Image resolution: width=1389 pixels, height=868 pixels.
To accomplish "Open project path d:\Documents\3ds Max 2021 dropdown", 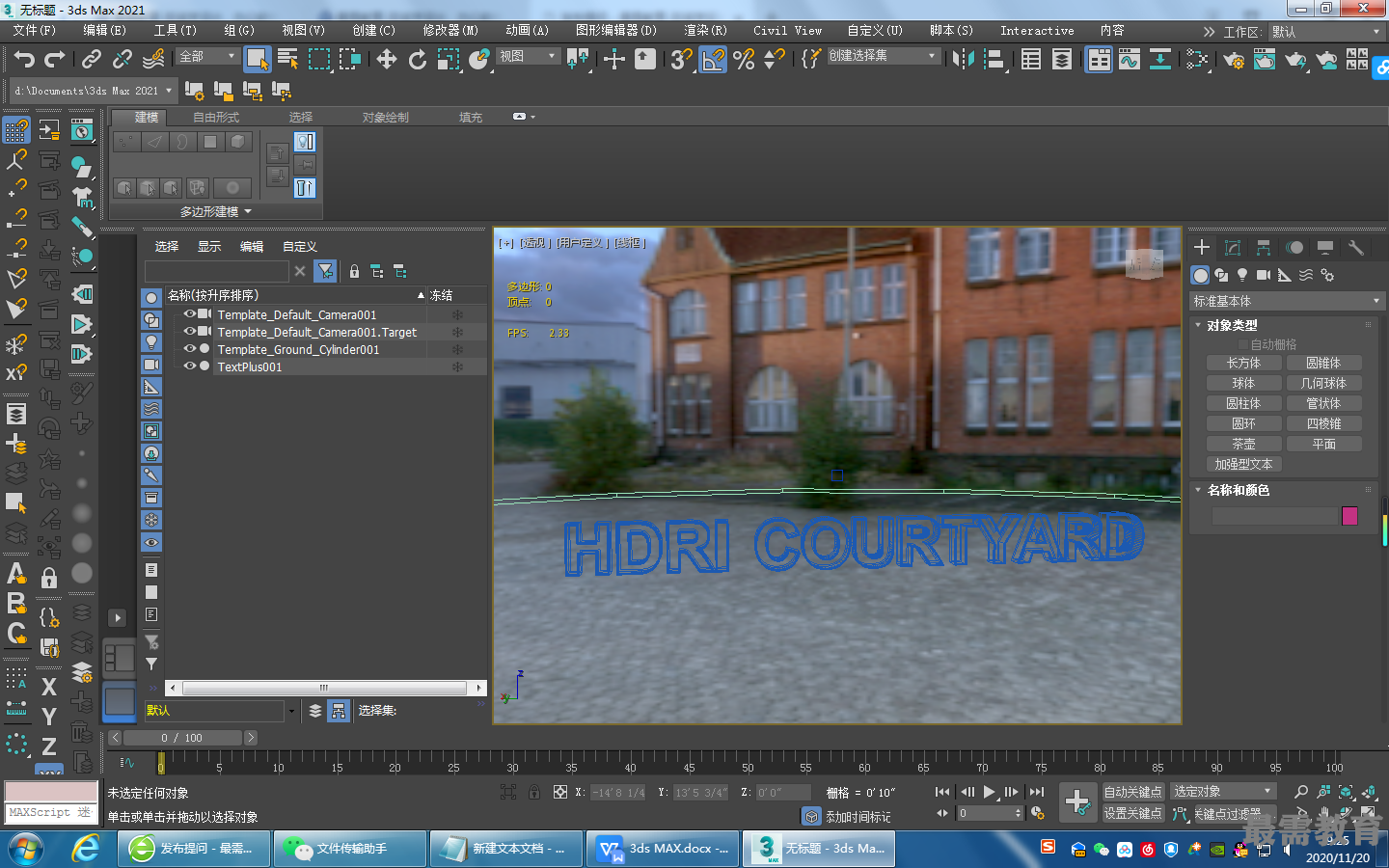I will coord(94,91).
